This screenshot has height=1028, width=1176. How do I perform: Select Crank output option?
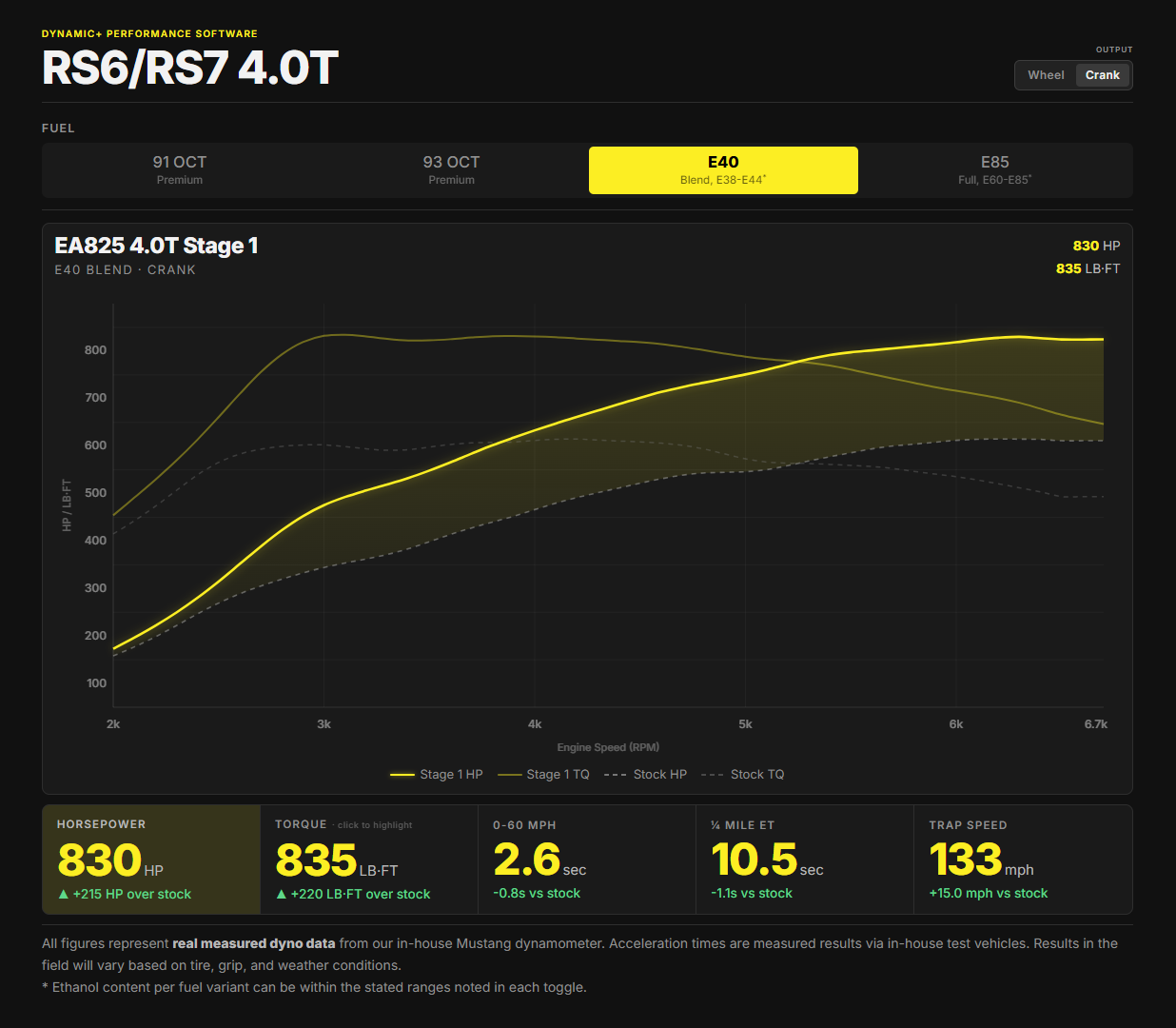pos(1103,75)
